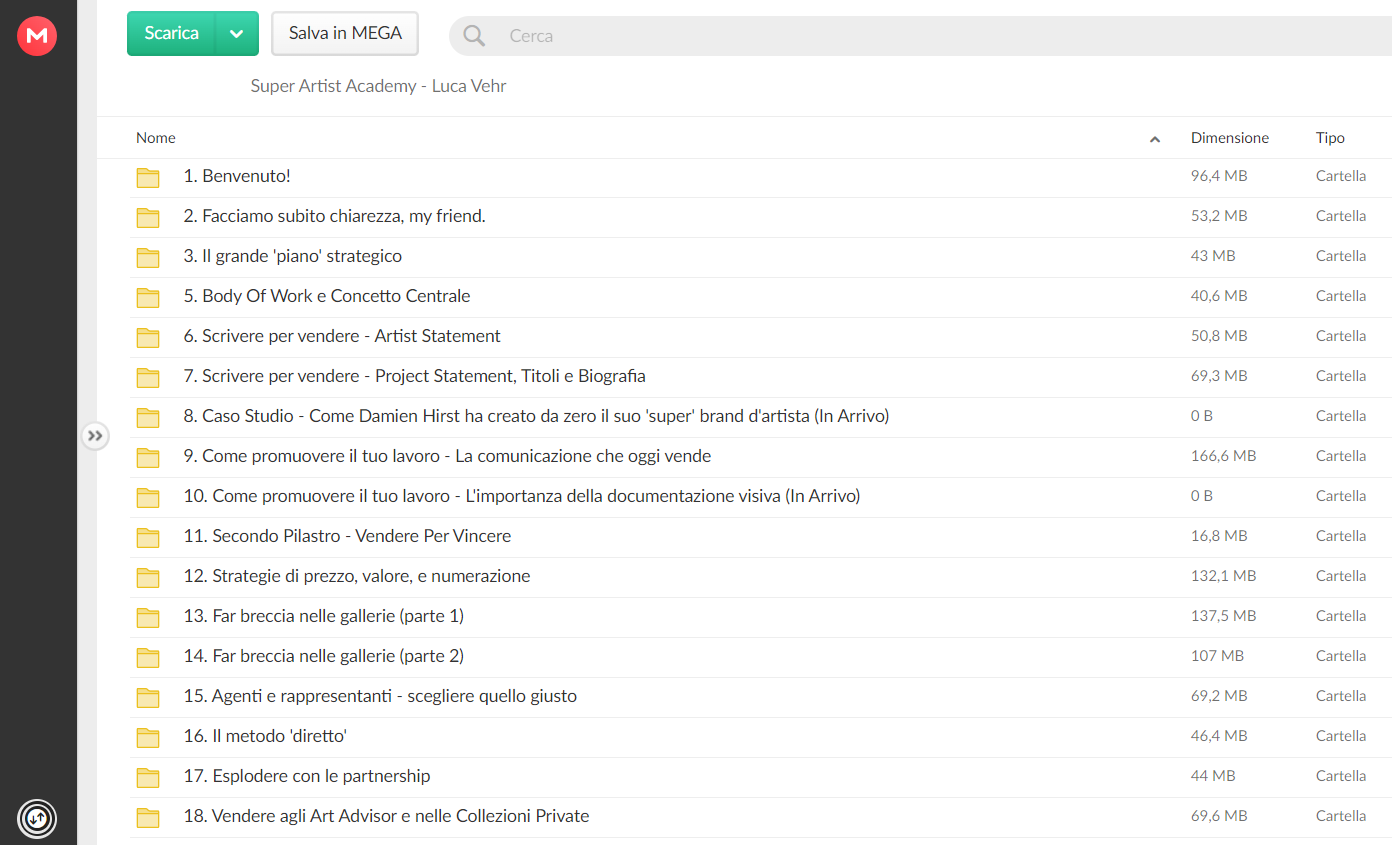Toggle sort order arrow in Nome column

pyautogui.click(x=1155, y=139)
